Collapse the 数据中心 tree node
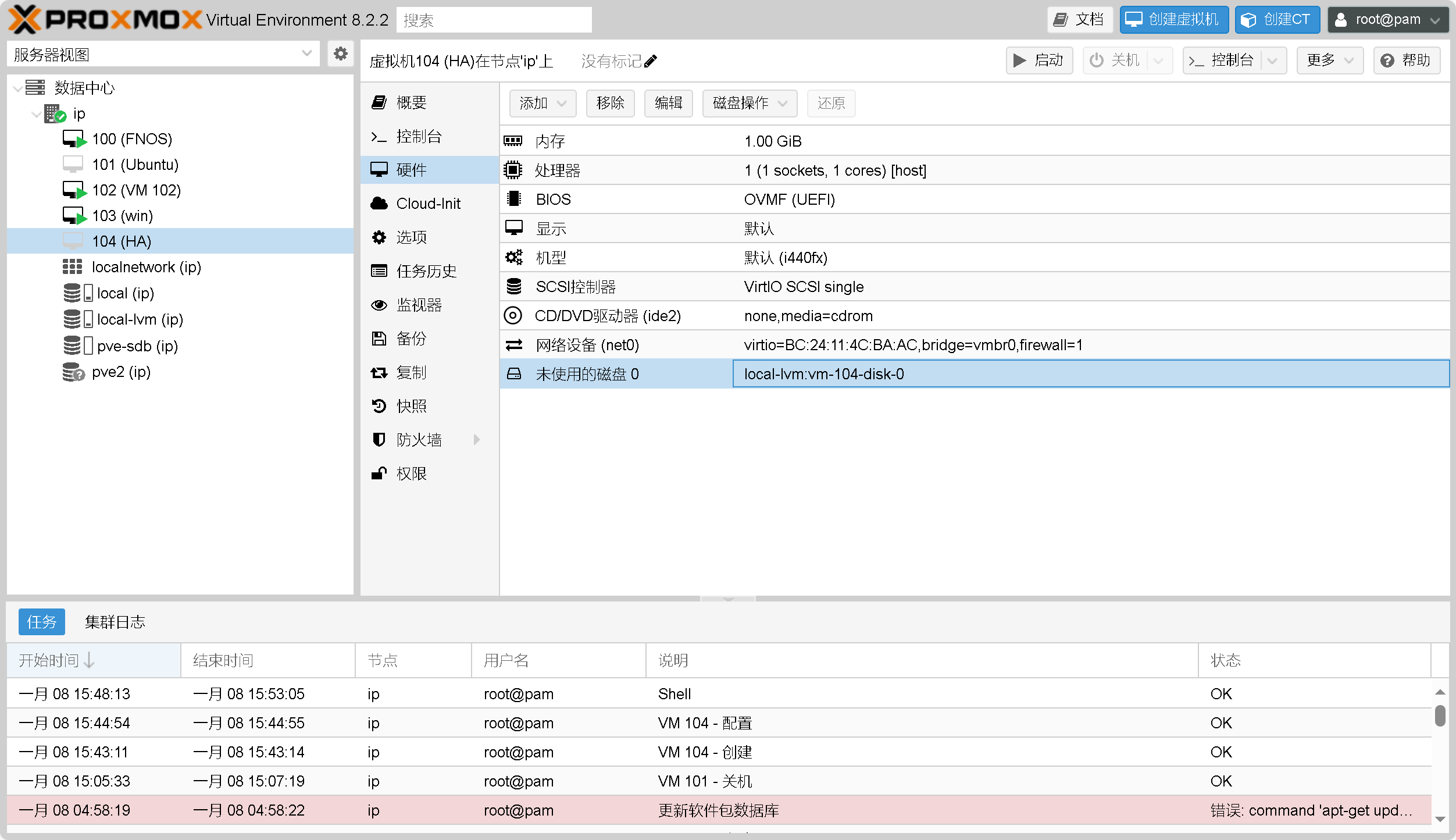The width and height of the screenshot is (1456, 840). (18, 88)
